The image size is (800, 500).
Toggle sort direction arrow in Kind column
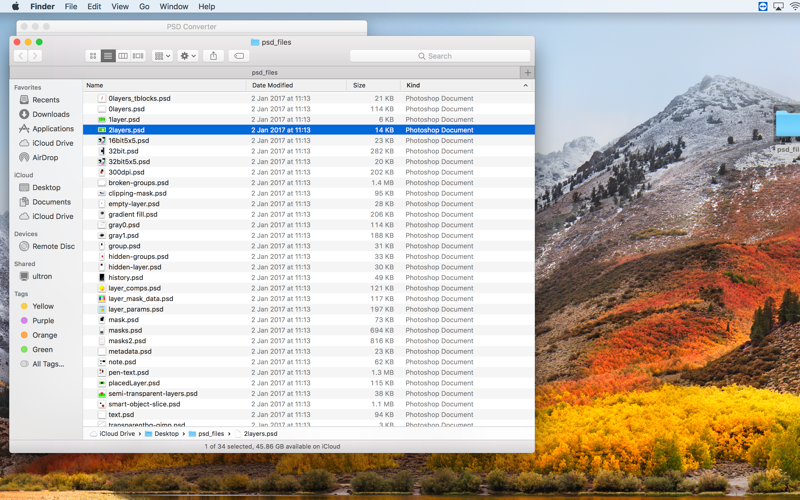pos(526,85)
